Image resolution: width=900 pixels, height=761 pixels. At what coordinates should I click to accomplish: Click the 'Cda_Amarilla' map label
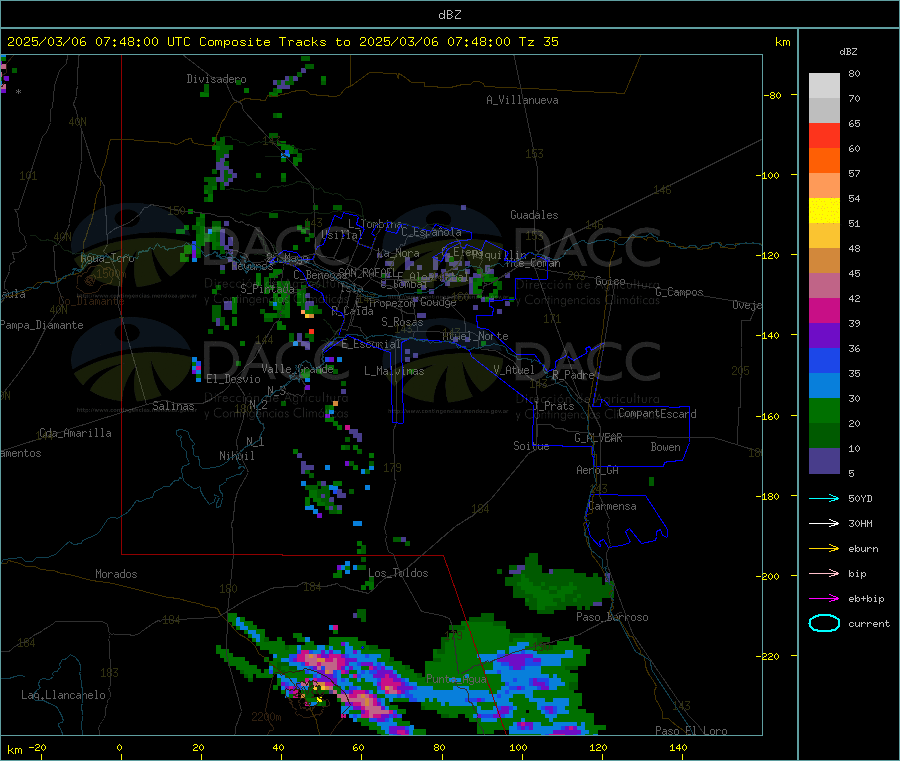(75, 433)
